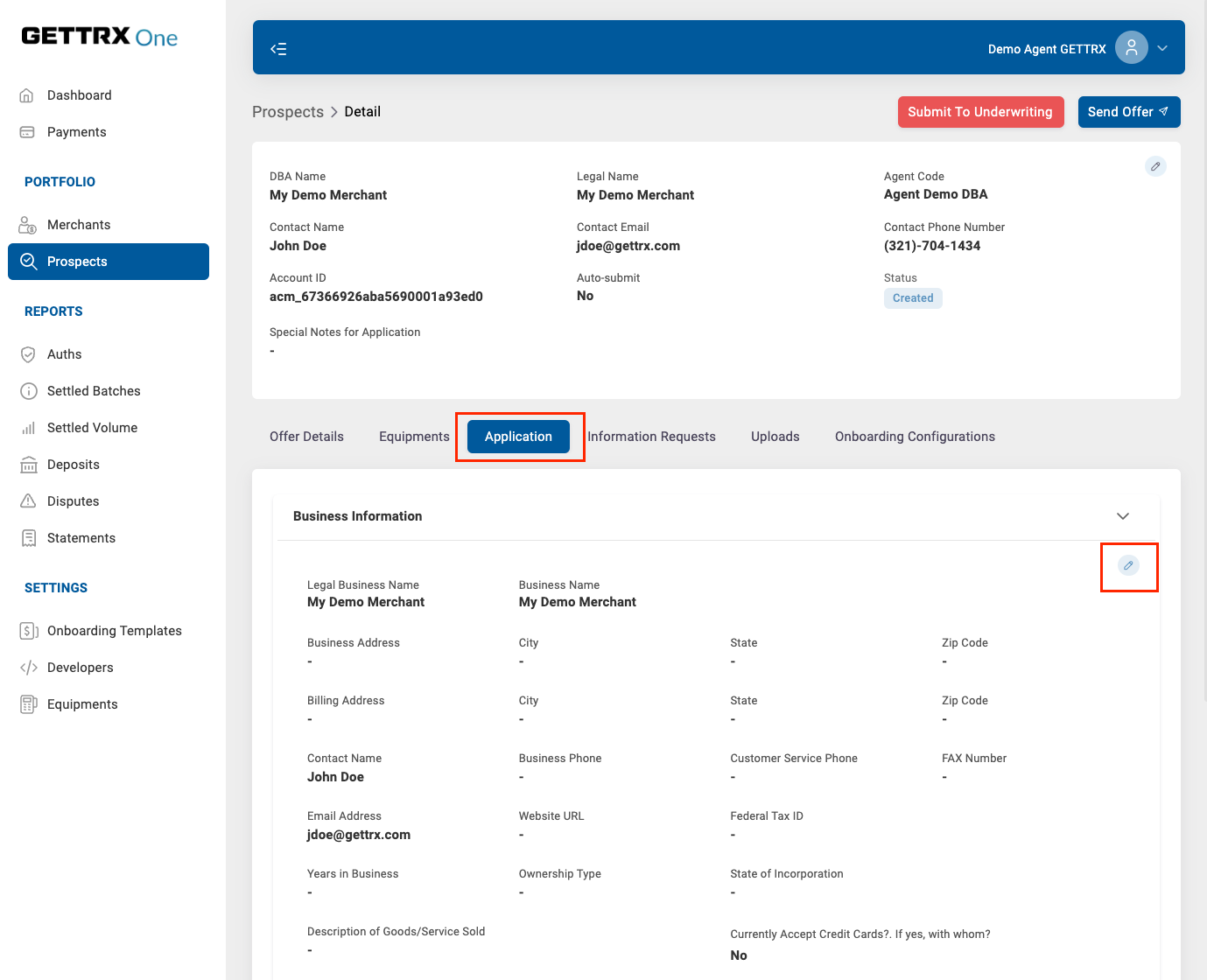Click the Special Notes for Application label
1207x980 pixels.
(345, 332)
